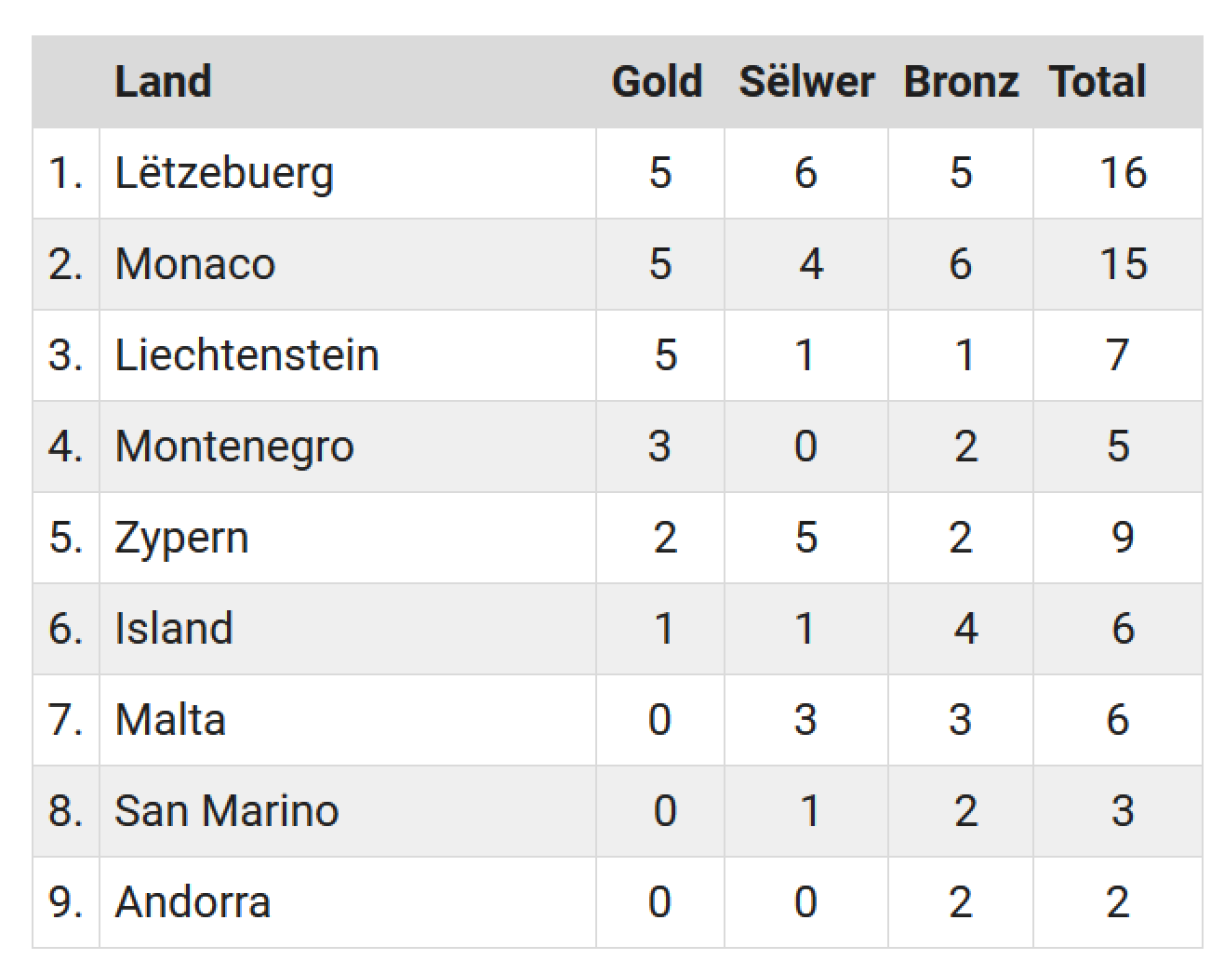
Task: Select the Zypern country cell
Action: coord(181,538)
